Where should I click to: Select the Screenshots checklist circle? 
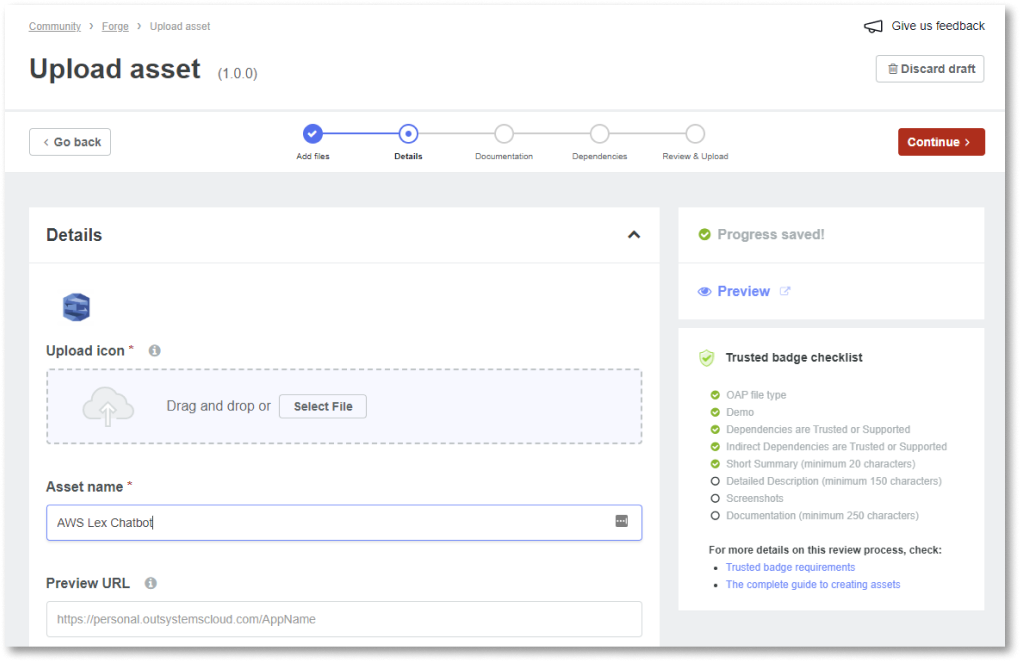(x=715, y=498)
